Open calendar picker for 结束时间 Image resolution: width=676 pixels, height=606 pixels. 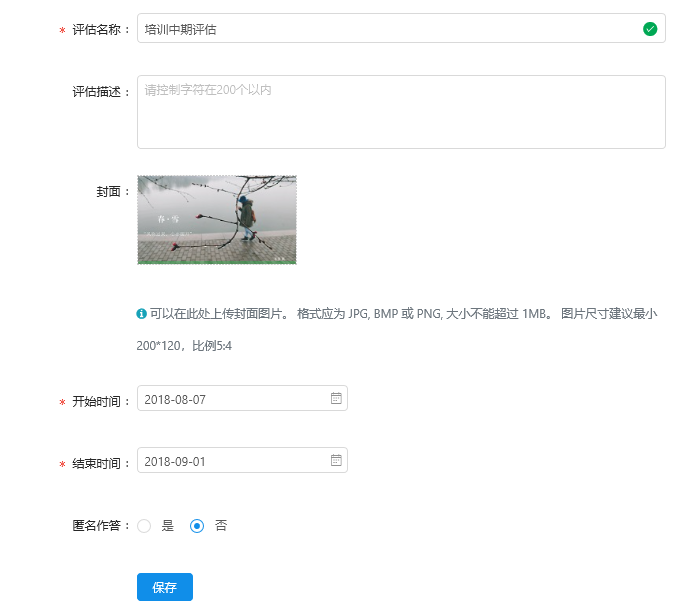pos(336,460)
